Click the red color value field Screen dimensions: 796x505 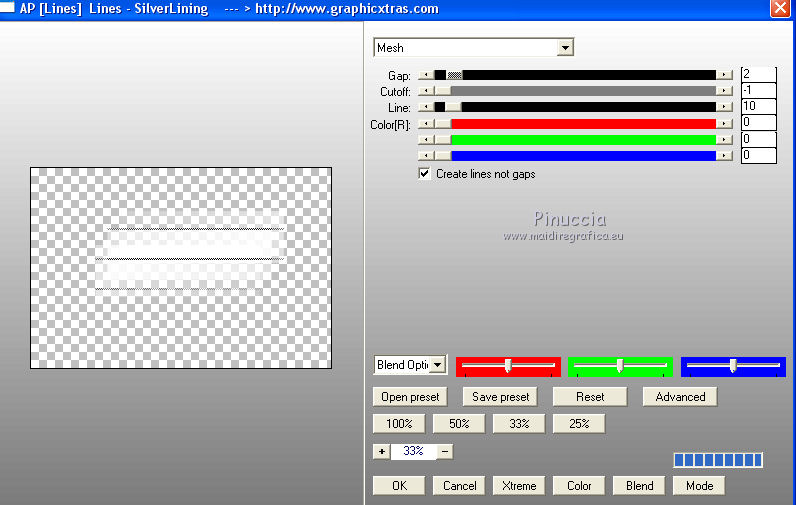758,123
